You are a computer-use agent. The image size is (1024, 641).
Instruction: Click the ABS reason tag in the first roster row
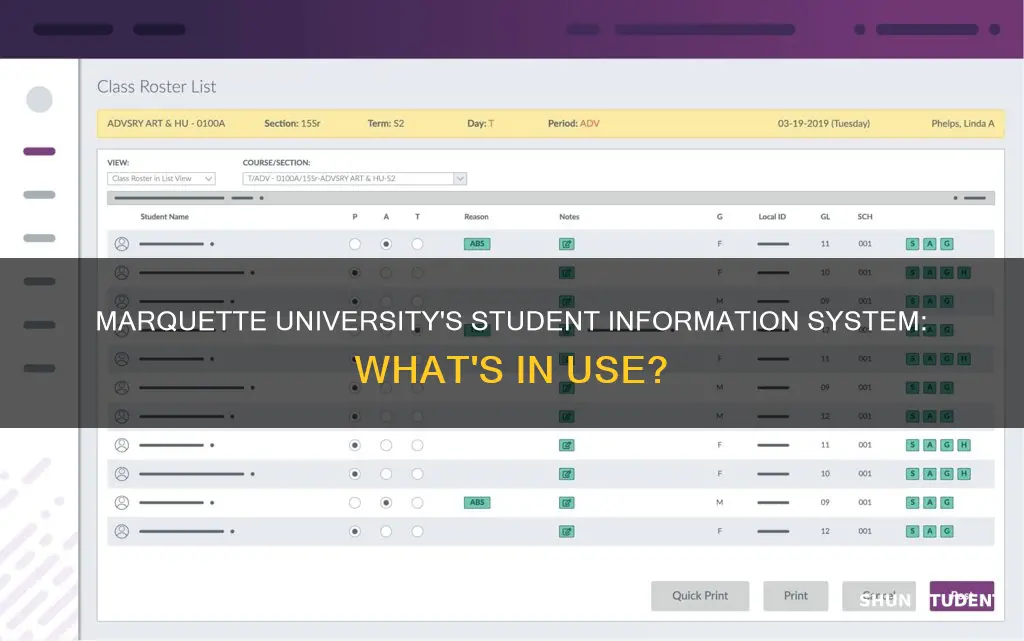coord(477,244)
